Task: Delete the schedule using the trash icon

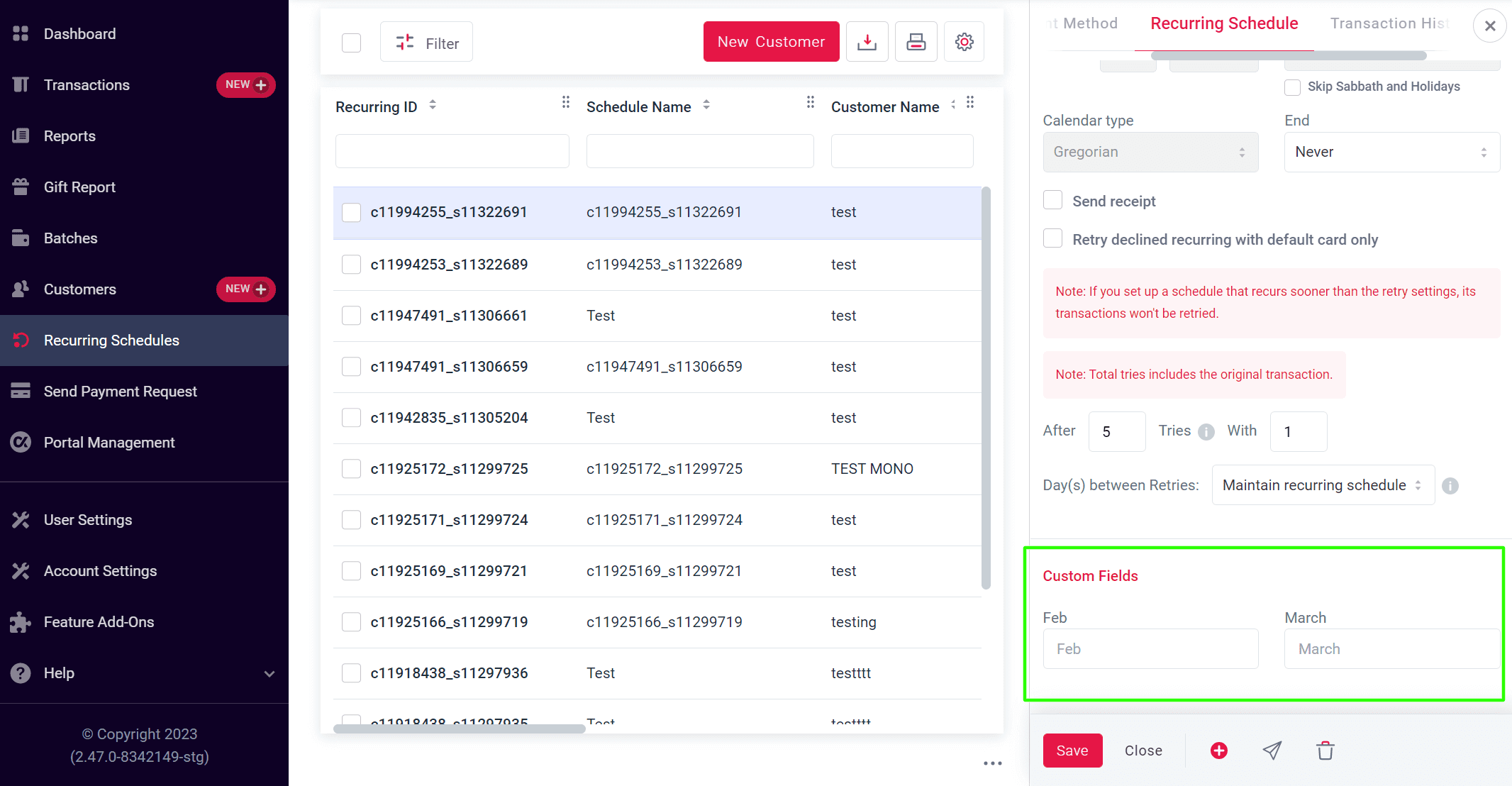Action: [1325, 750]
